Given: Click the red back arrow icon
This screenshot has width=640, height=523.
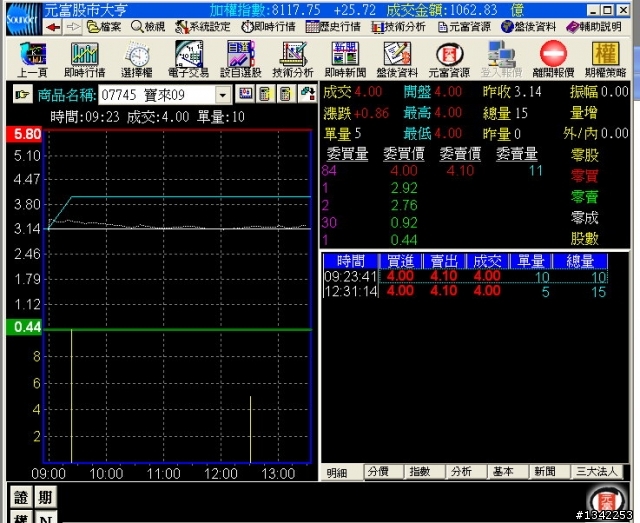Looking at the screenshot, I should (53, 27).
